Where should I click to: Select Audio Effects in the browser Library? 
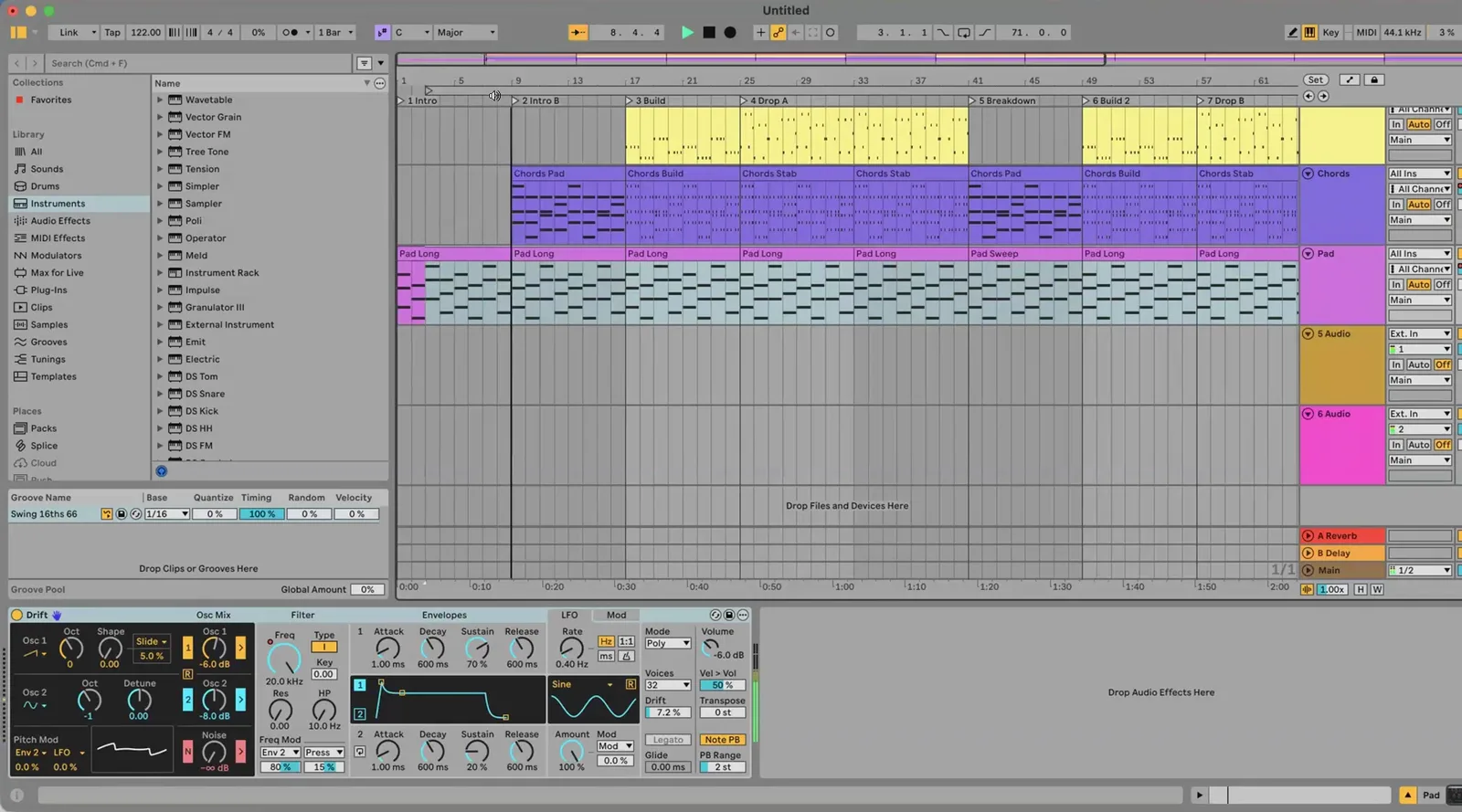60,221
